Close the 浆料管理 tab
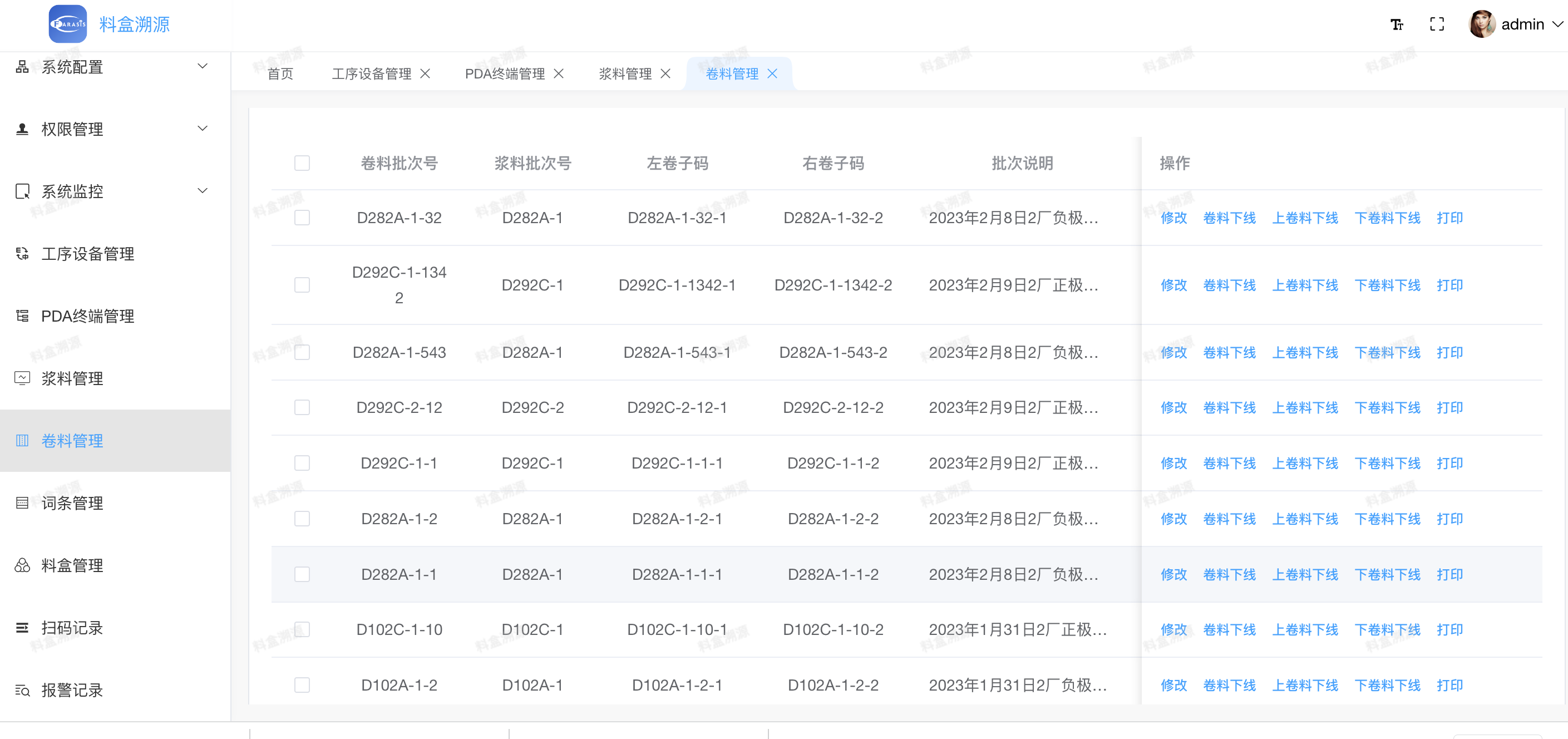Viewport: 1568px width, 739px height. point(665,73)
